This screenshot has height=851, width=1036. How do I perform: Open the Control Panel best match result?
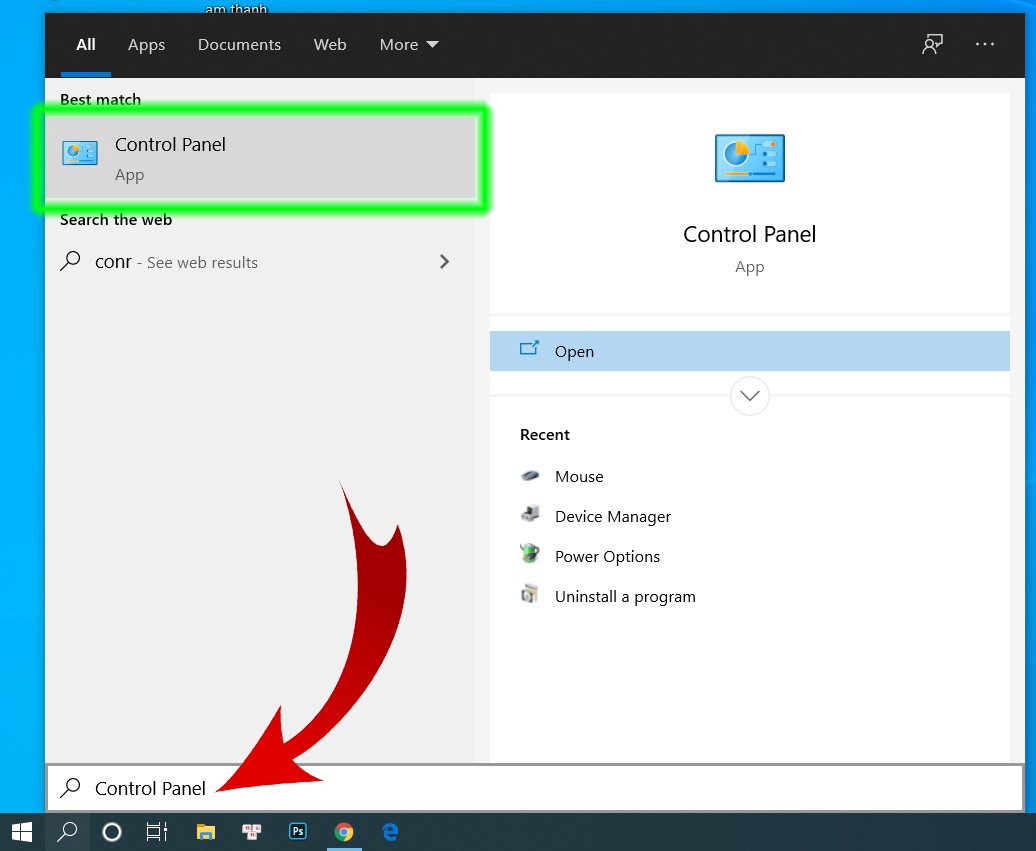click(260, 159)
